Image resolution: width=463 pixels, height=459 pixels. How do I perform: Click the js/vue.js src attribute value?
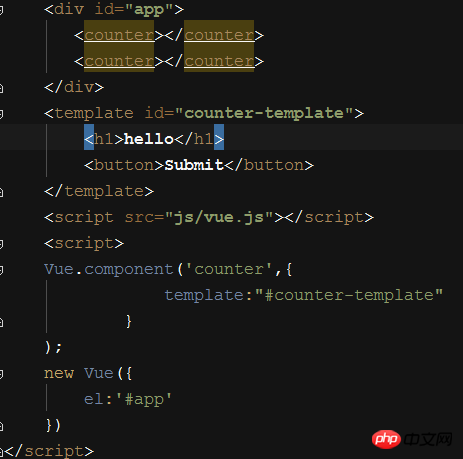coord(219,217)
